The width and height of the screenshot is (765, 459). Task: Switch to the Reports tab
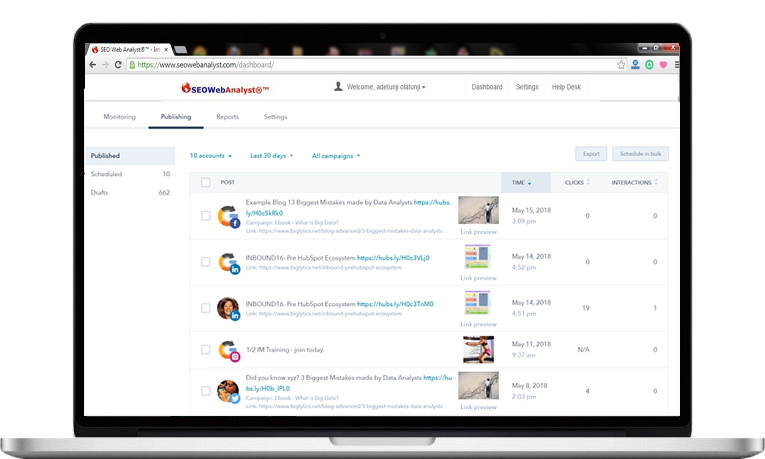pyautogui.click(x=227, y=117)
